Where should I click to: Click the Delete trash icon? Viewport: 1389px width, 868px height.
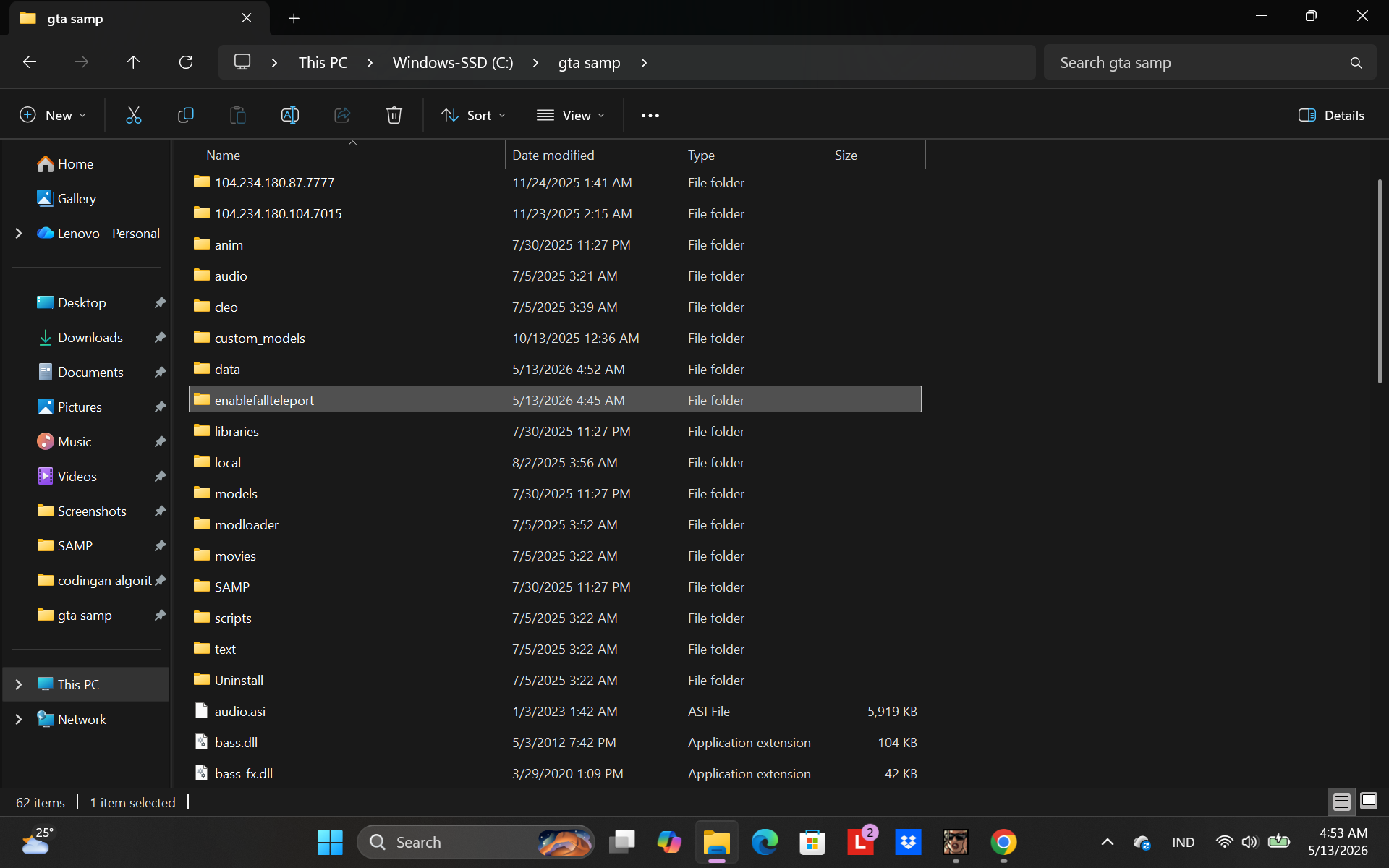(394, 115)
